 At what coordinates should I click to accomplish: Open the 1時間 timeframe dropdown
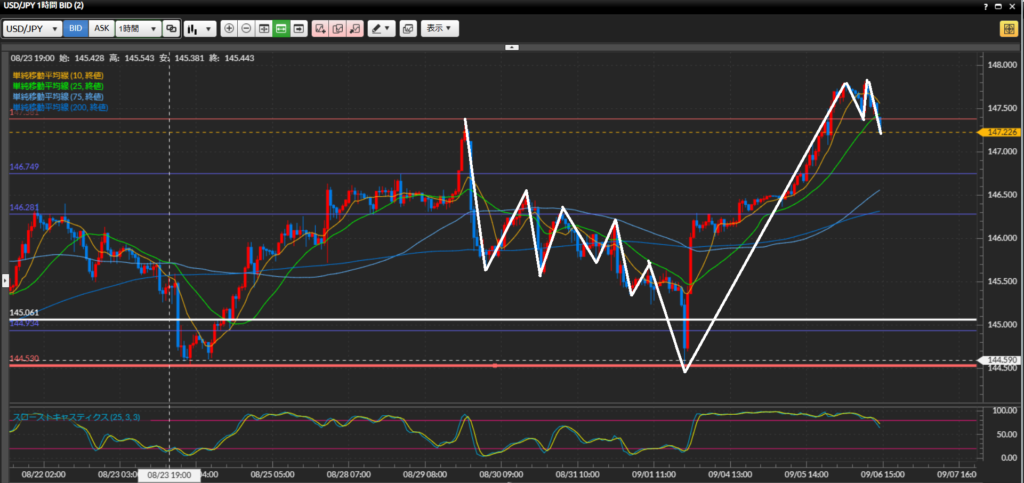137,29
